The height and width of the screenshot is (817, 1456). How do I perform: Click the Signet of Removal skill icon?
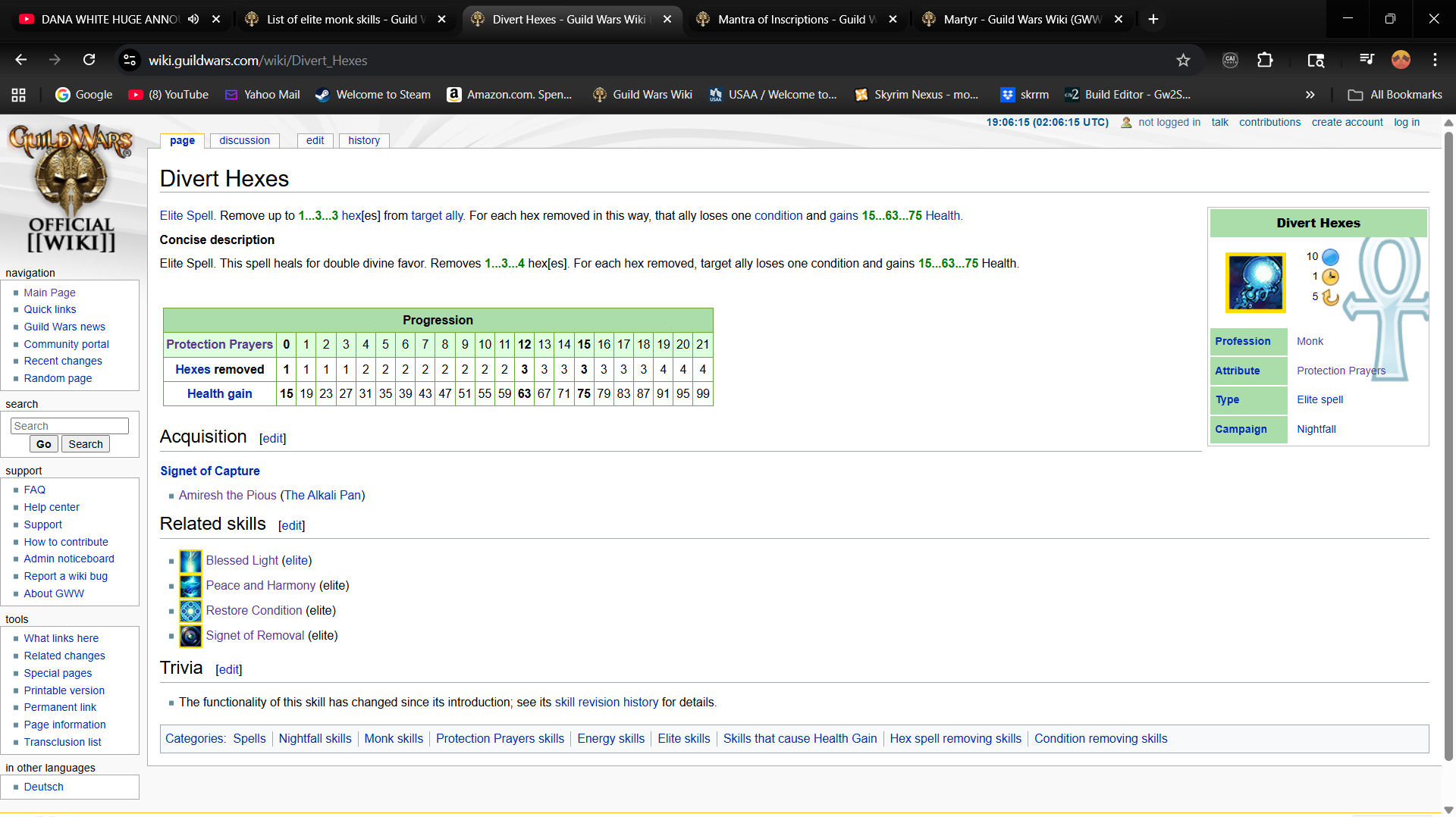[190, 636]
